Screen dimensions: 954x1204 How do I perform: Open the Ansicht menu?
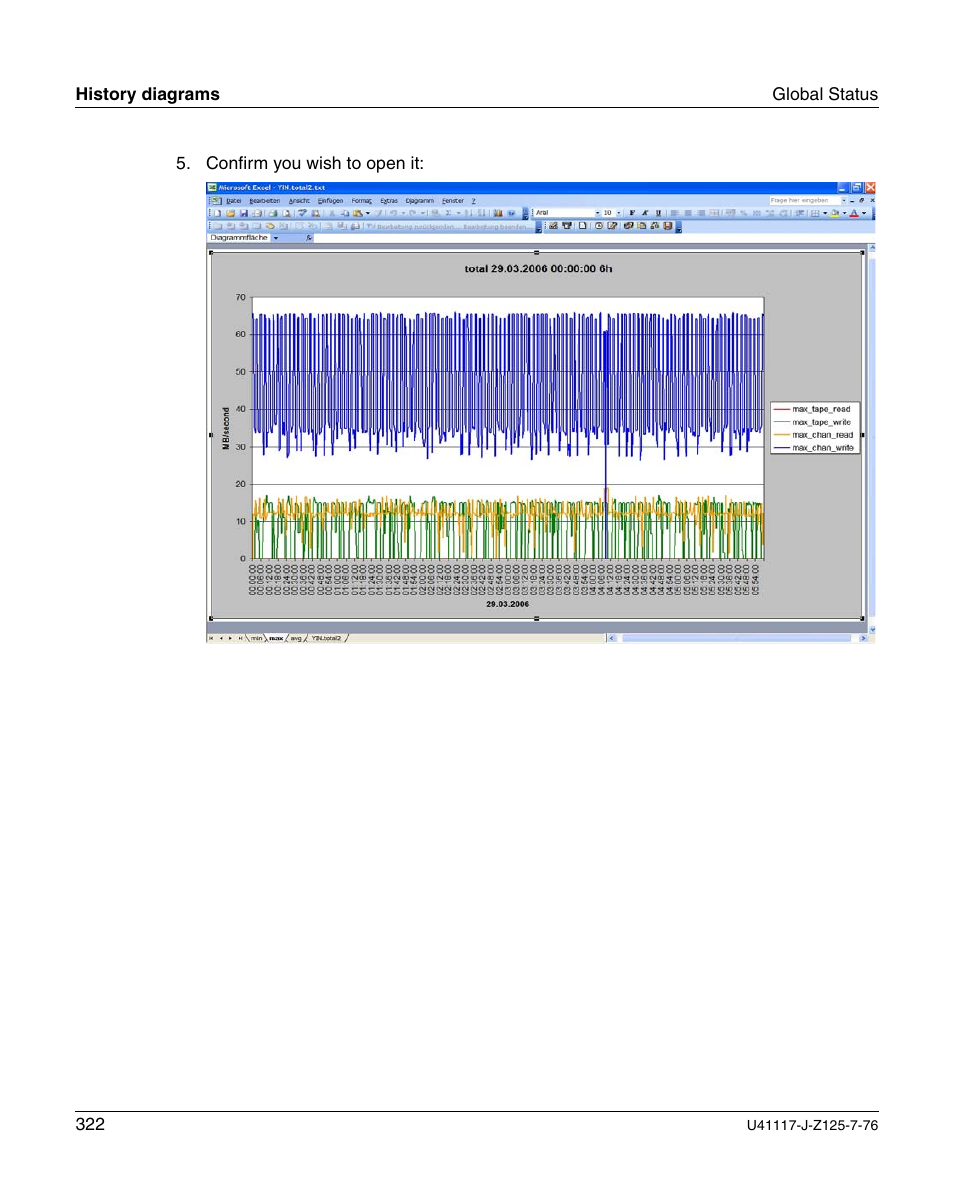coord(299,201)
